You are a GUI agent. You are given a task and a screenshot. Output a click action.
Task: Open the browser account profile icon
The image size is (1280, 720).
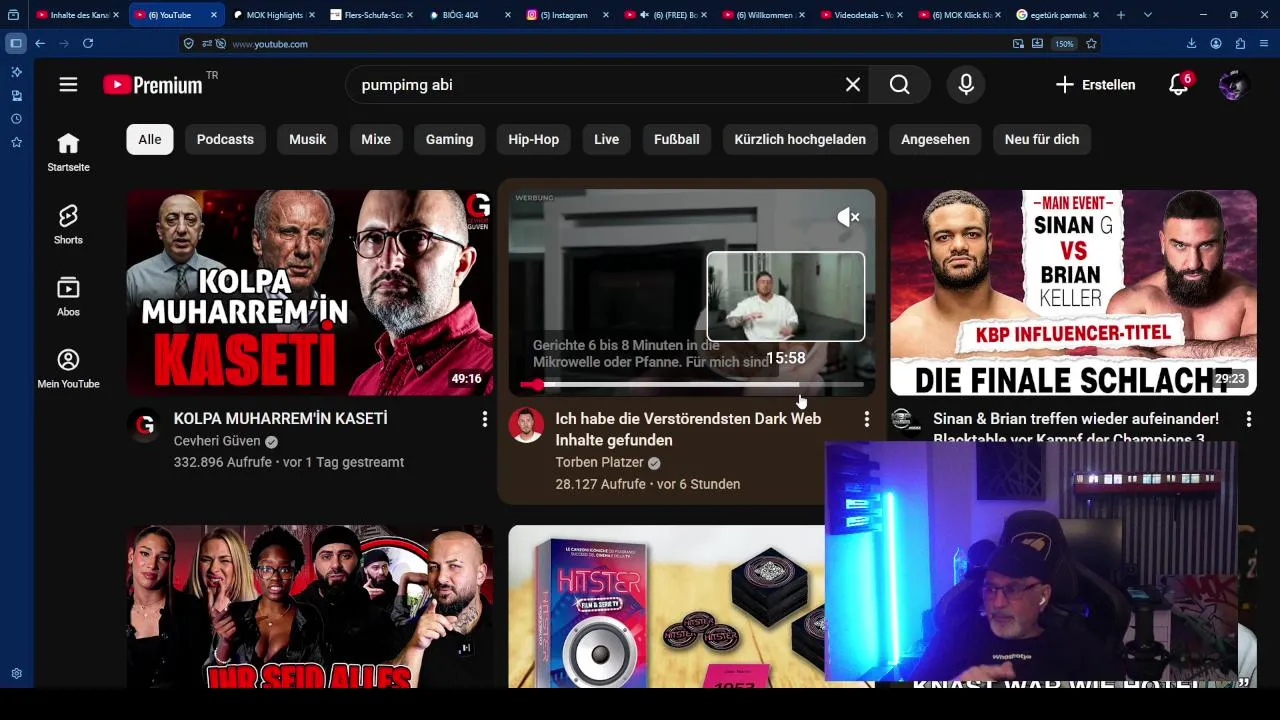(x=1216, y=43)
